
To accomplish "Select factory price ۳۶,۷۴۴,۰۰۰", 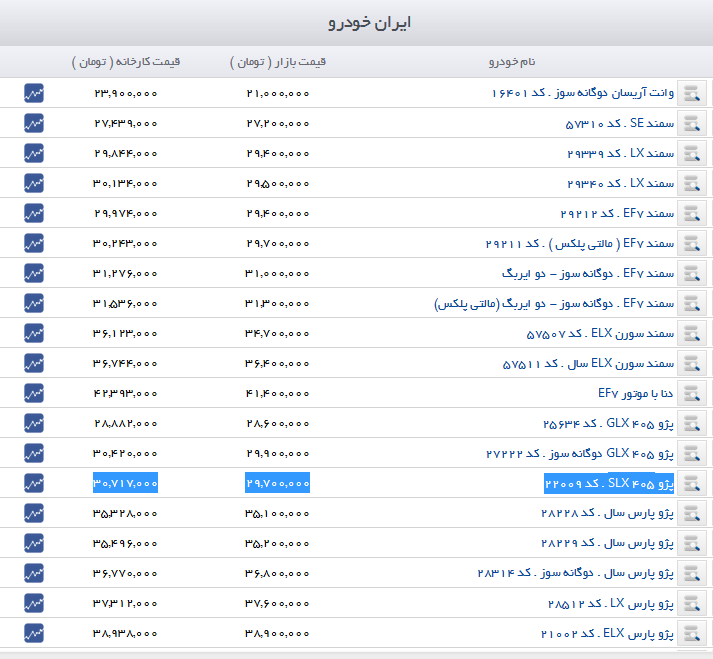I will 126,363.
